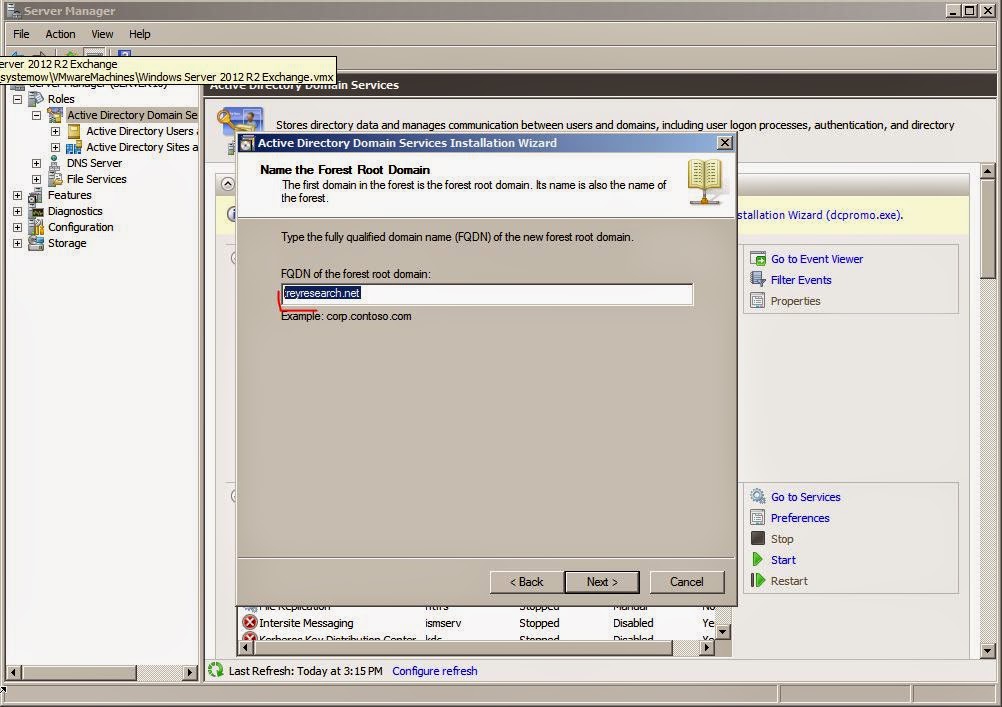Viewport: 1002px width, 707px height.
Task: Expand the Active Directory Sites node
Action: [56, 147]
